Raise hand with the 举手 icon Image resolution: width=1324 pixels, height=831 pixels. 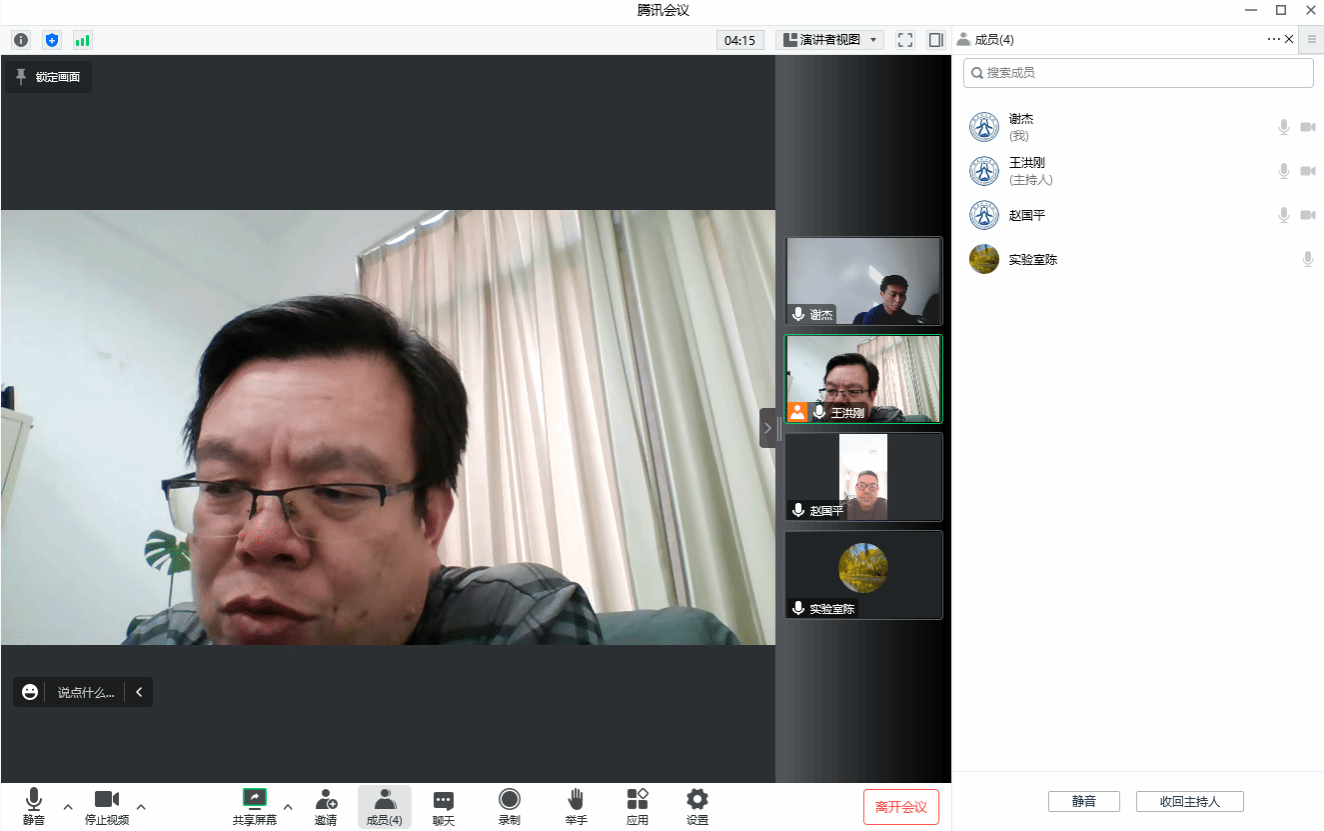pyautogui.click(x=576, y=806)
